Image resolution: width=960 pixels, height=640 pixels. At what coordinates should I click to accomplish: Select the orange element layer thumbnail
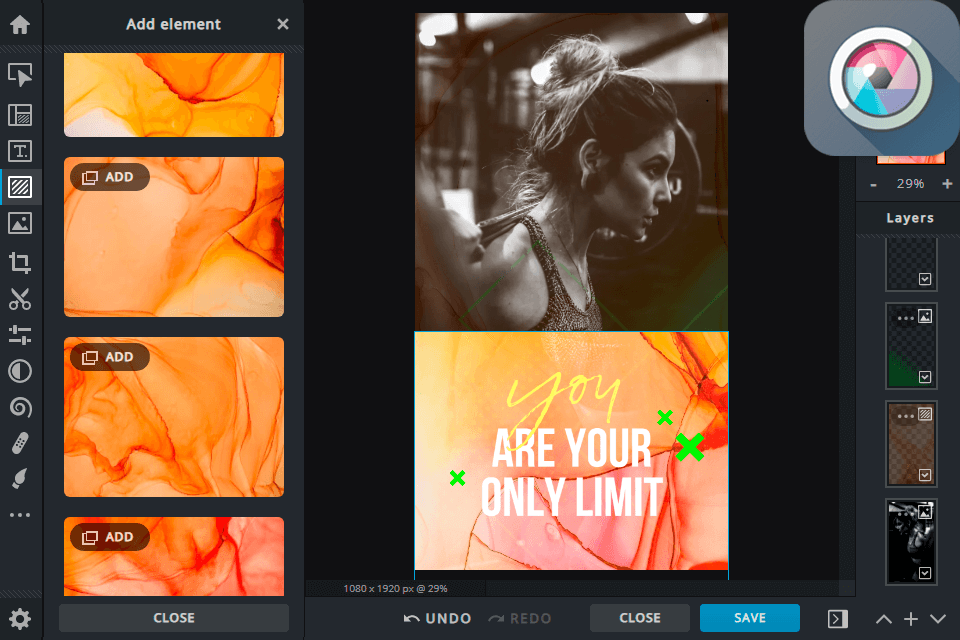point(911,443)
